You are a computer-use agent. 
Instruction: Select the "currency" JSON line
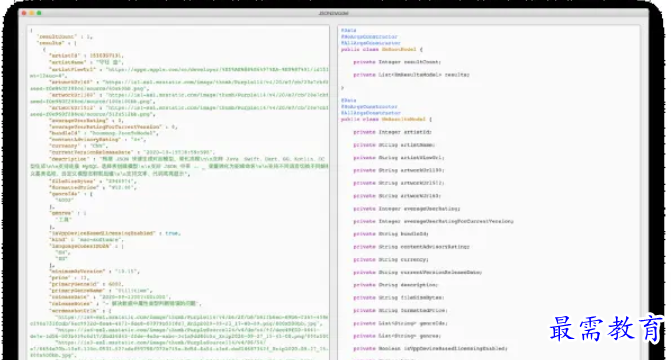pyautogui.click(x=78, y=146)
